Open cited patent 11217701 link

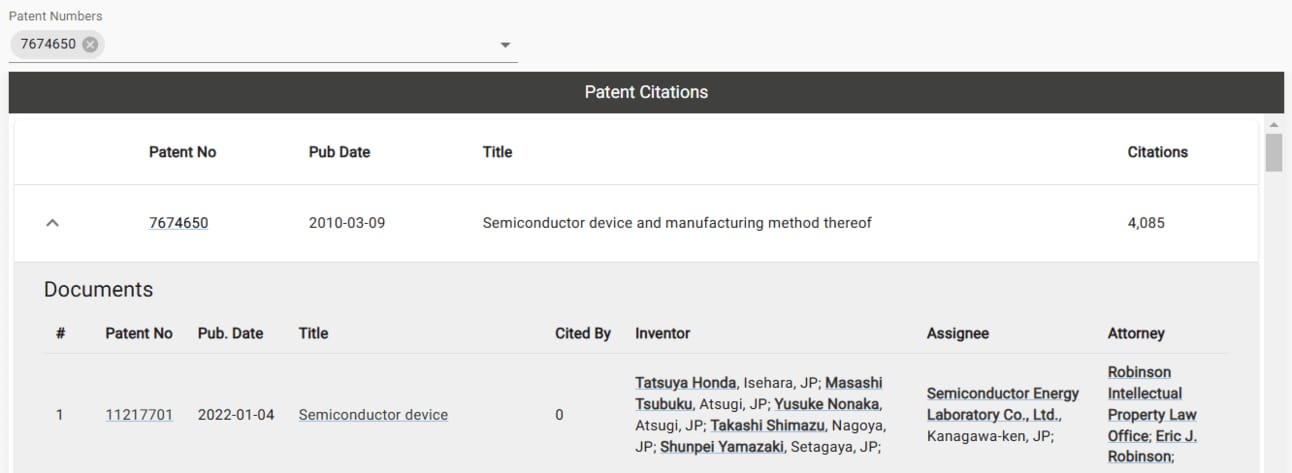[139, 415]
